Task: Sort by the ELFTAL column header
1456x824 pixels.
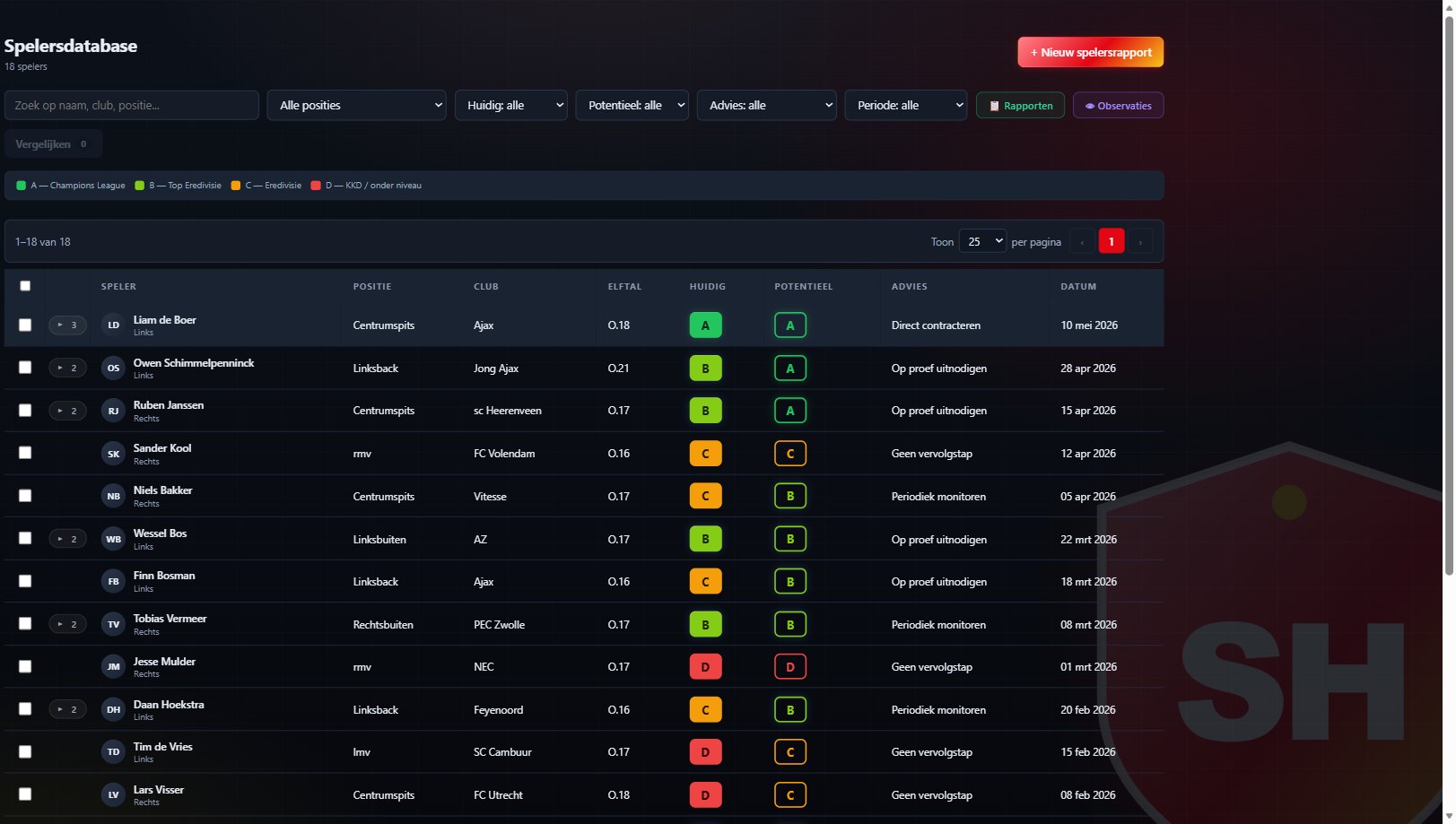Action: point(624,287)
